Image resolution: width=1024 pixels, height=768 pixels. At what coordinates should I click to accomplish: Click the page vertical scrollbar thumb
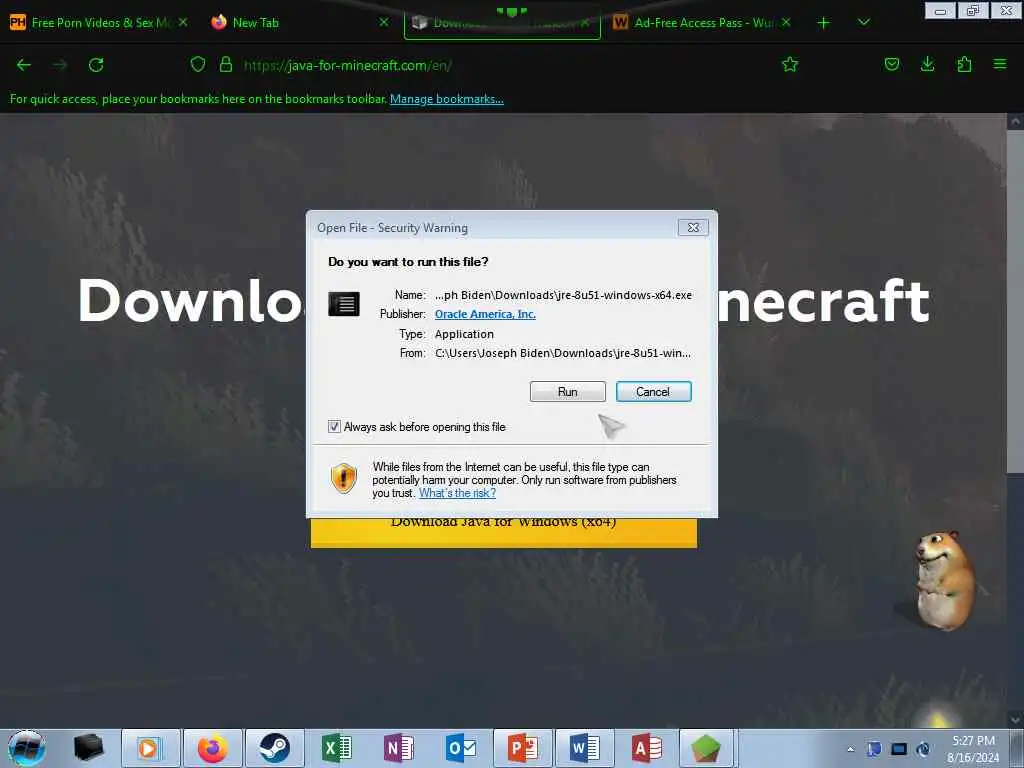click(x=1015, y=302)
